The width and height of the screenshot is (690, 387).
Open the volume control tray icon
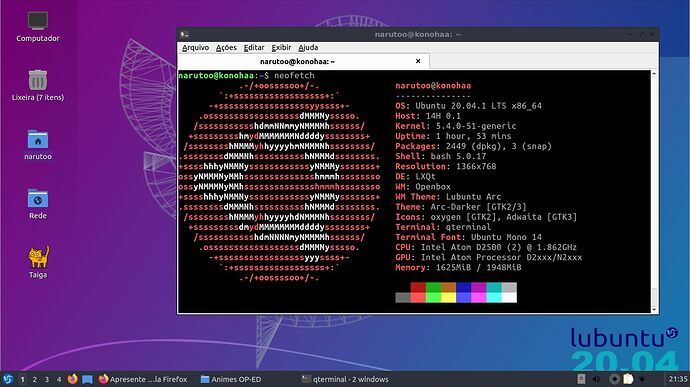596,379
